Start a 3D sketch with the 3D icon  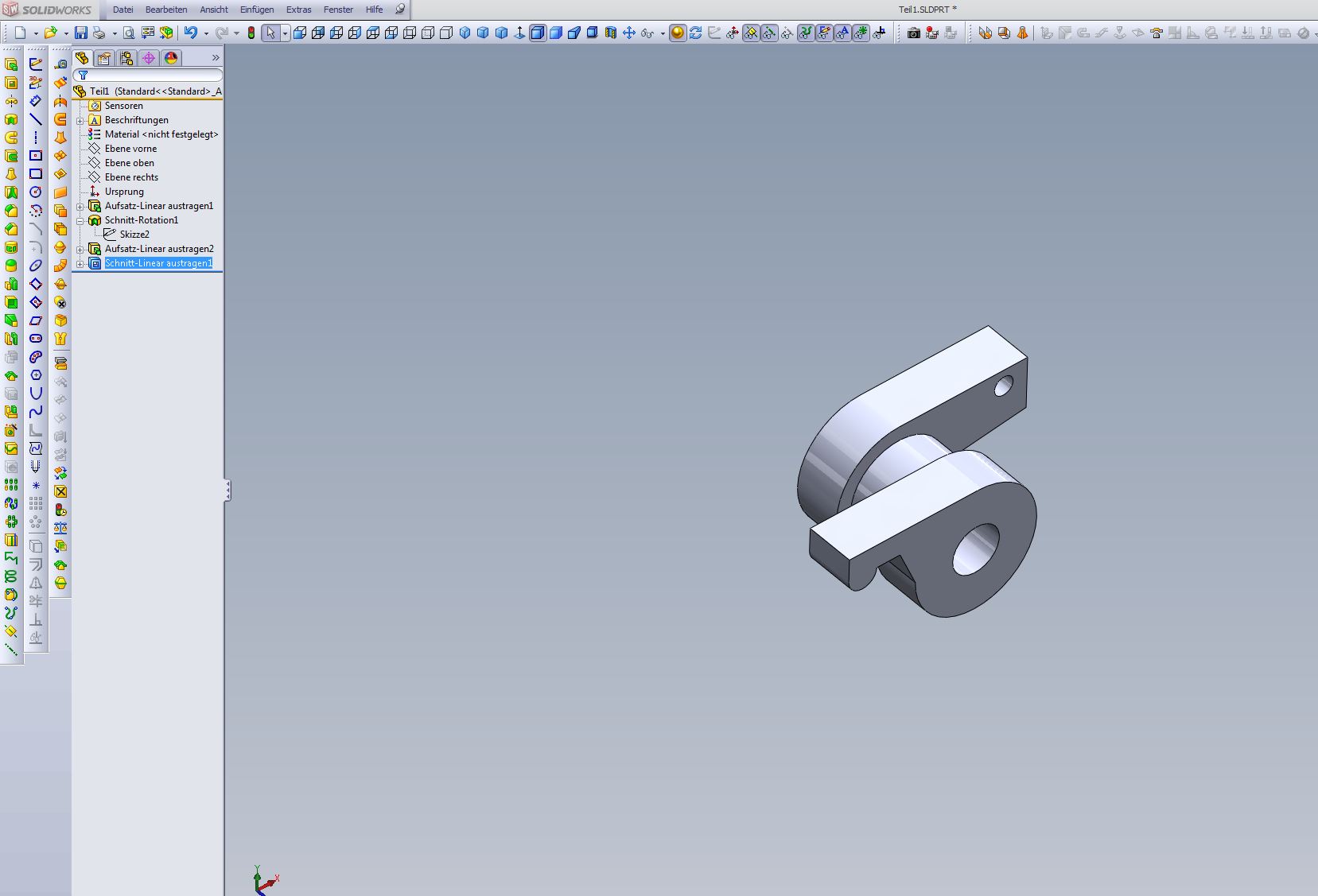tap(36, 83)
